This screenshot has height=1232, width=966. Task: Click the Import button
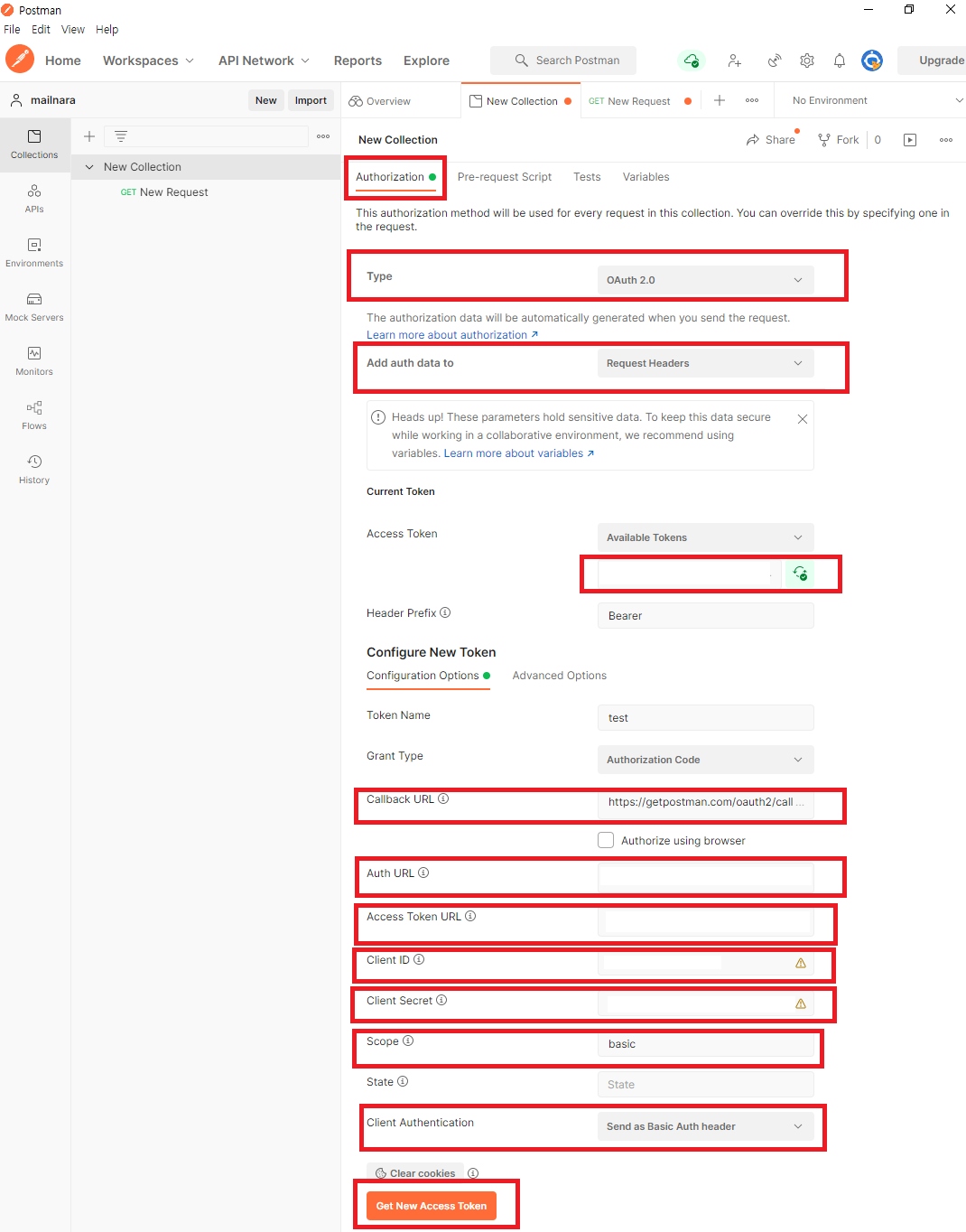tap(311, 100)
